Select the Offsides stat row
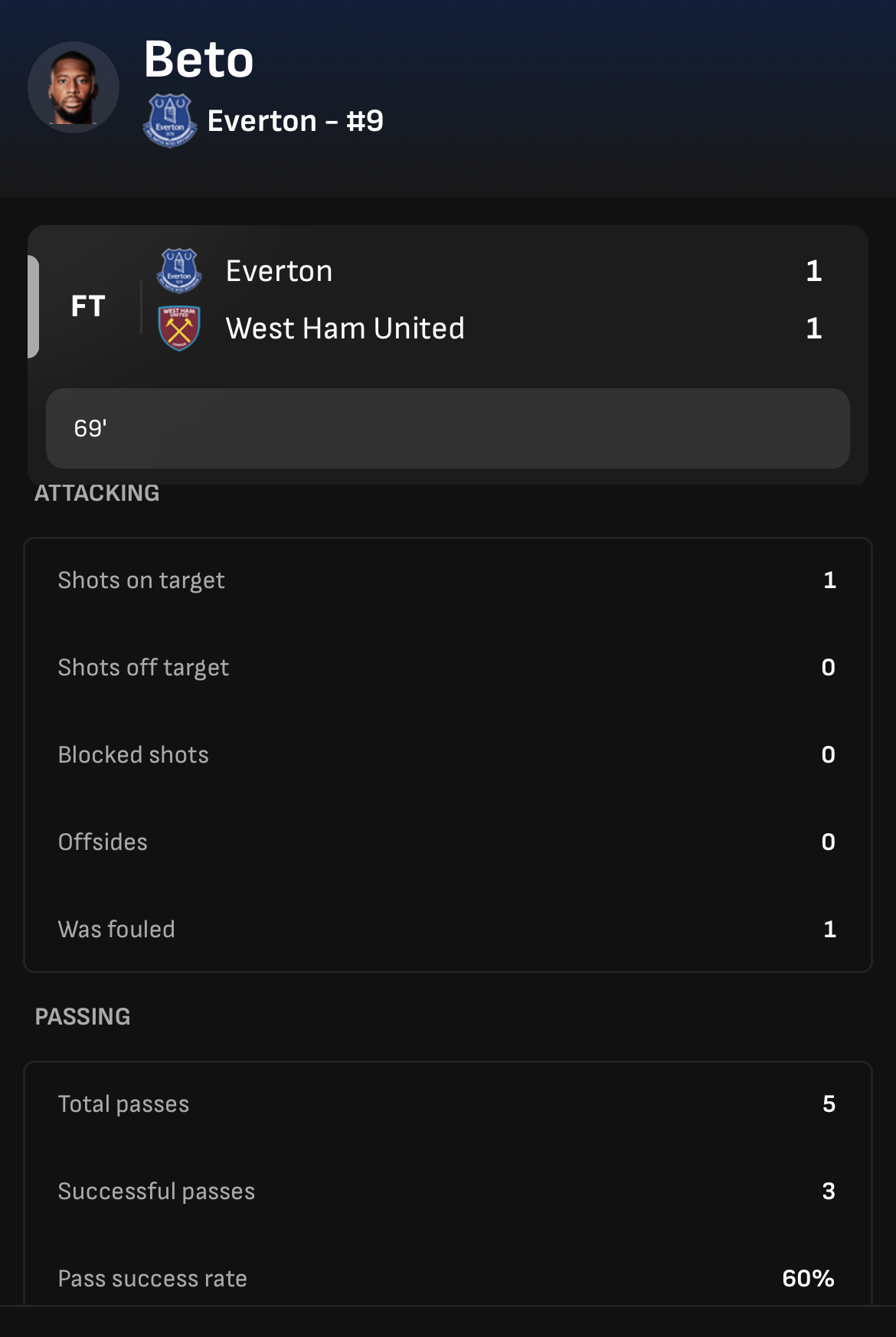The height and width of the screenshot is (1337, 896). coord(447,842)
